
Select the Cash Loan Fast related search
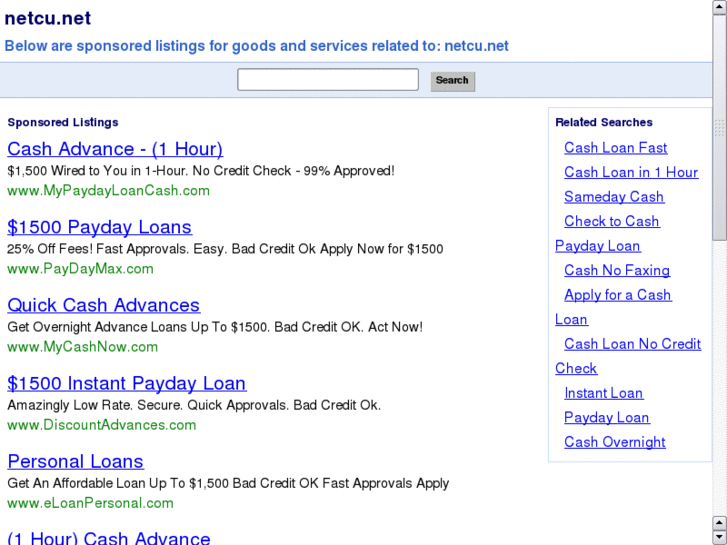(615, 148)
